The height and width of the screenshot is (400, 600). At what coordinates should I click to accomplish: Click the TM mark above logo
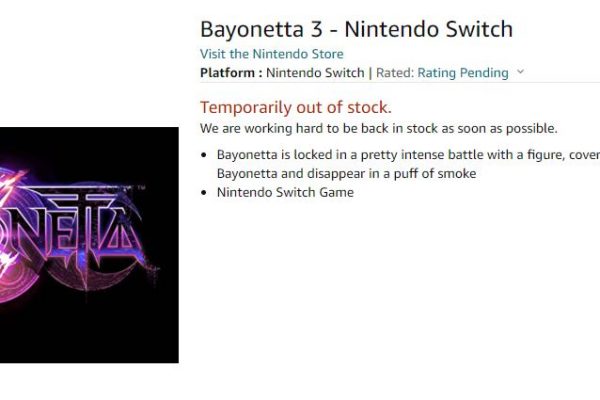140,187
